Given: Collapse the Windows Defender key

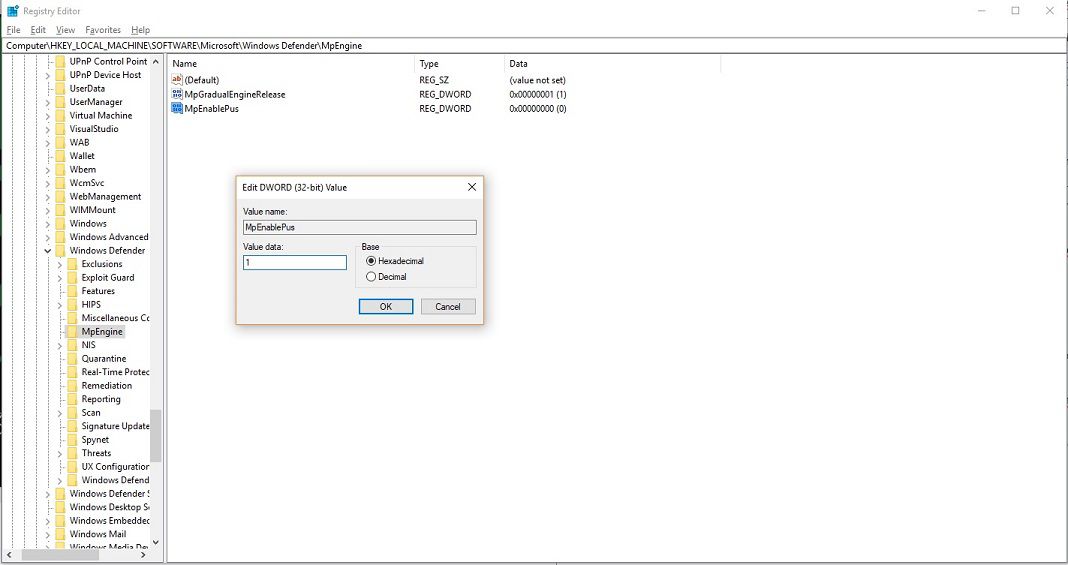Looking at the screenshot, I should coord(48,251).
